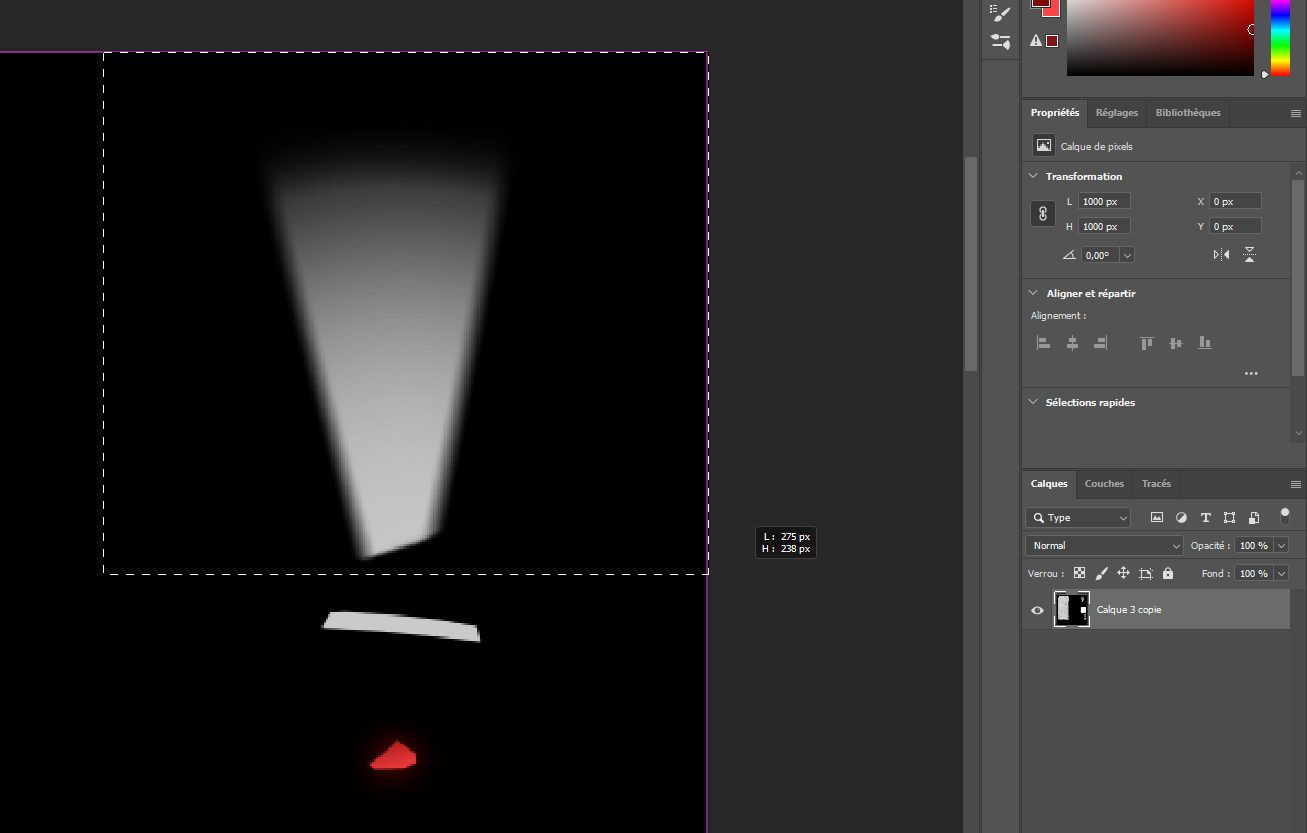Toggle lock transparent pixels checkerboard

1079,574
